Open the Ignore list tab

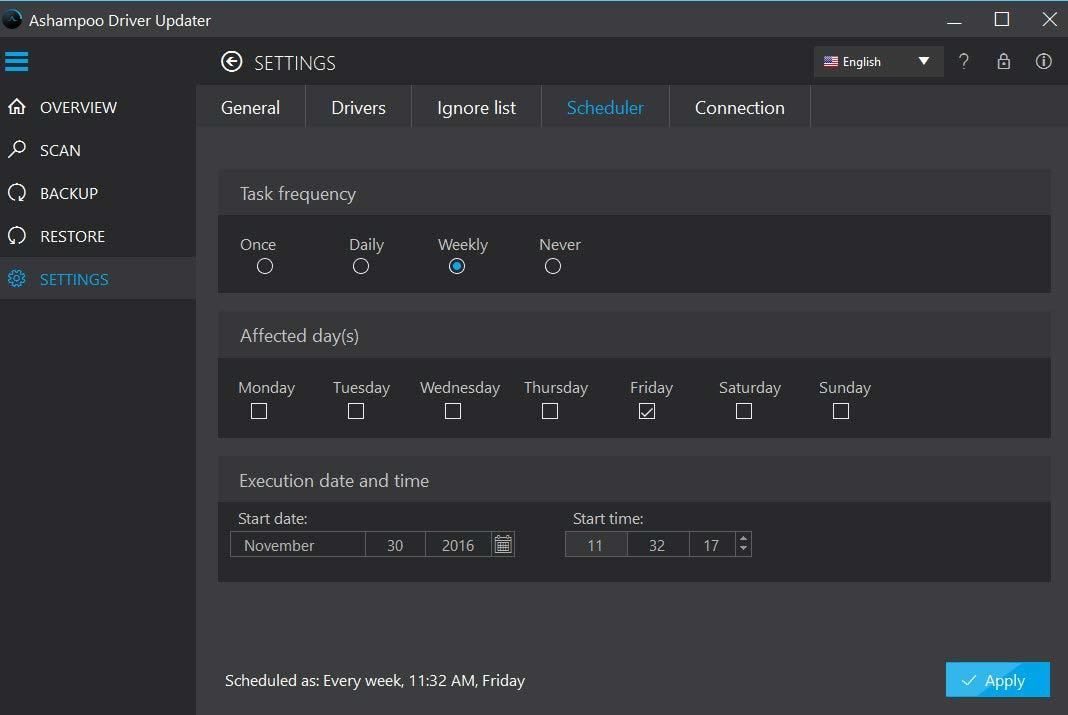pos(476,108)
